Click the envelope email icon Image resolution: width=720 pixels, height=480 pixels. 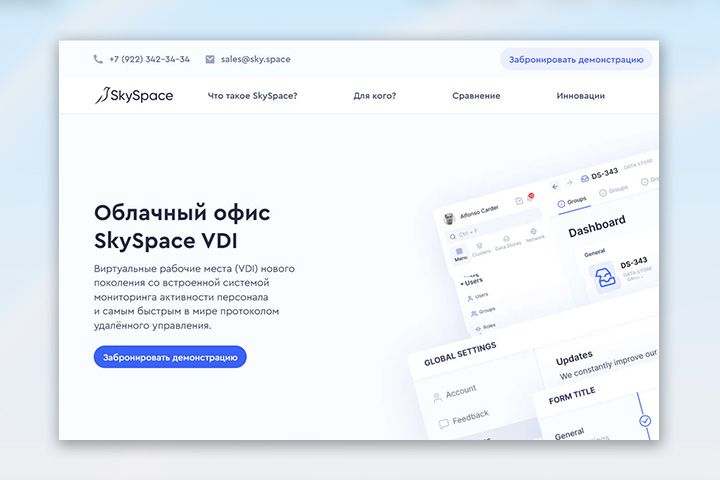point(210,59)
